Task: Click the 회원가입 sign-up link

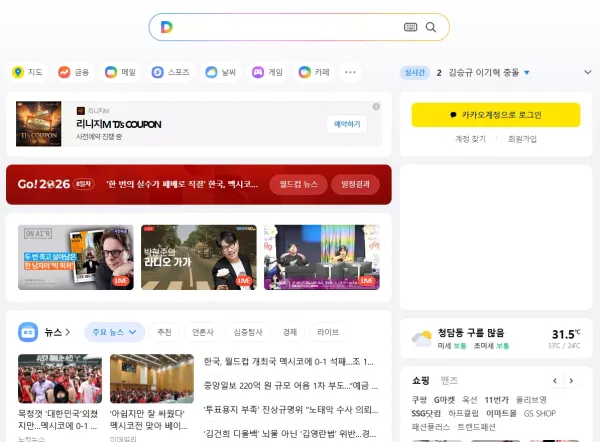Action: click(522, 139)
